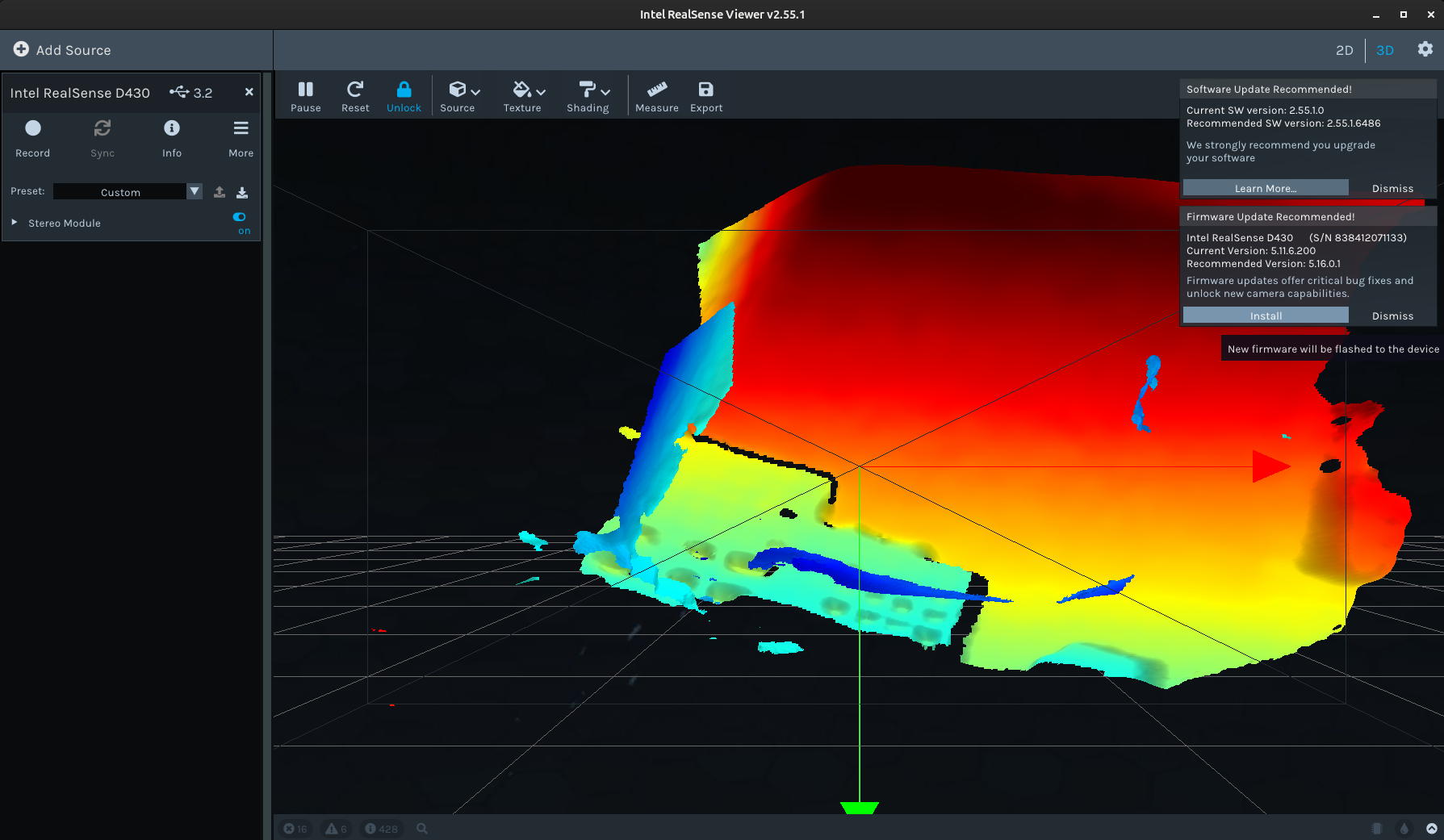The width and height of the screenshot is (1444, 840).
Task: Close the Intel RealSense D430 device panel
Action: (249, 92)
